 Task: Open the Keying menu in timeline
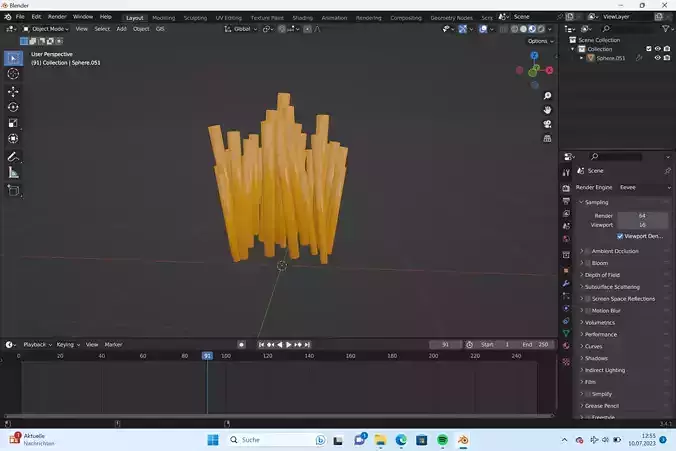(68, 345)
